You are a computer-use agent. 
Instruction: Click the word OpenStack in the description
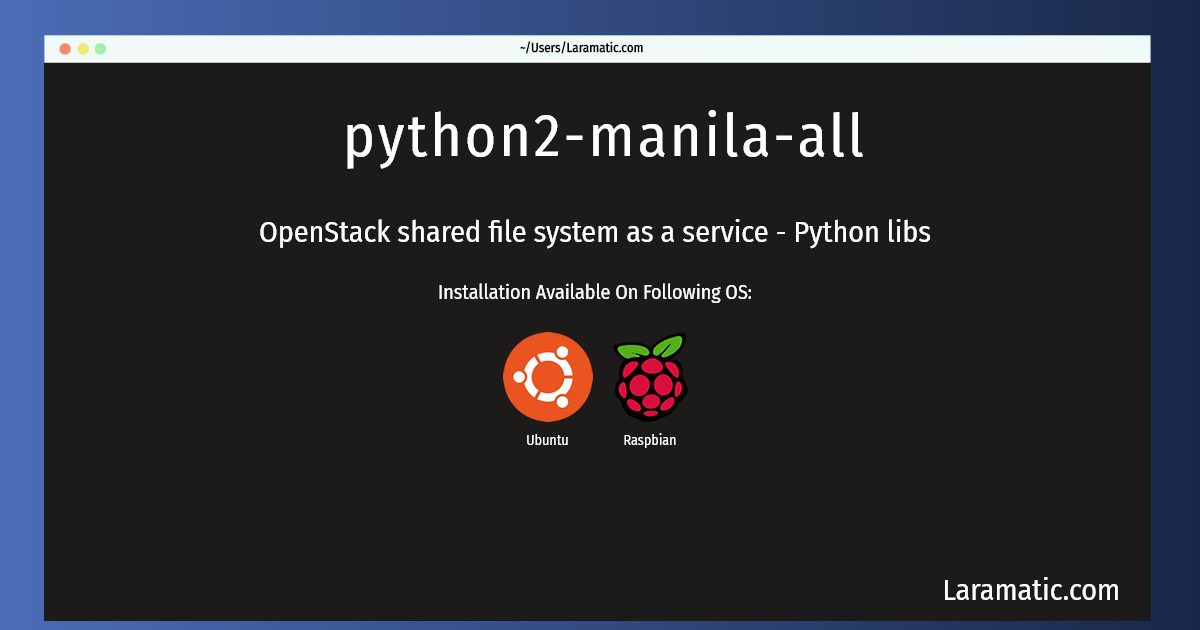coord(324,233)
